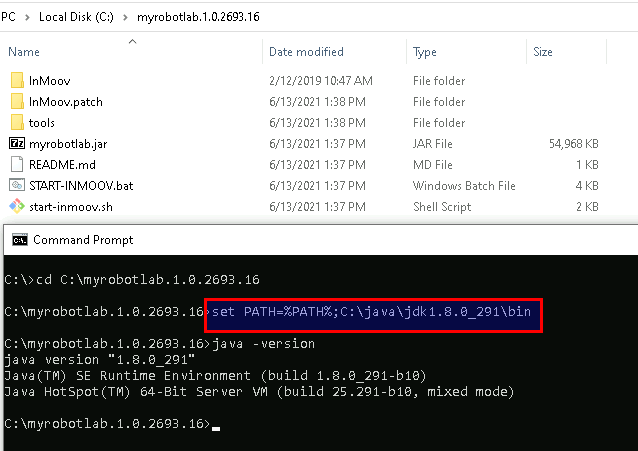The height and width of the screenshot is (451, 638).
Task: Navigate to Local Disk (C:) in breadcrumb
Action: [x=76, y=17]
